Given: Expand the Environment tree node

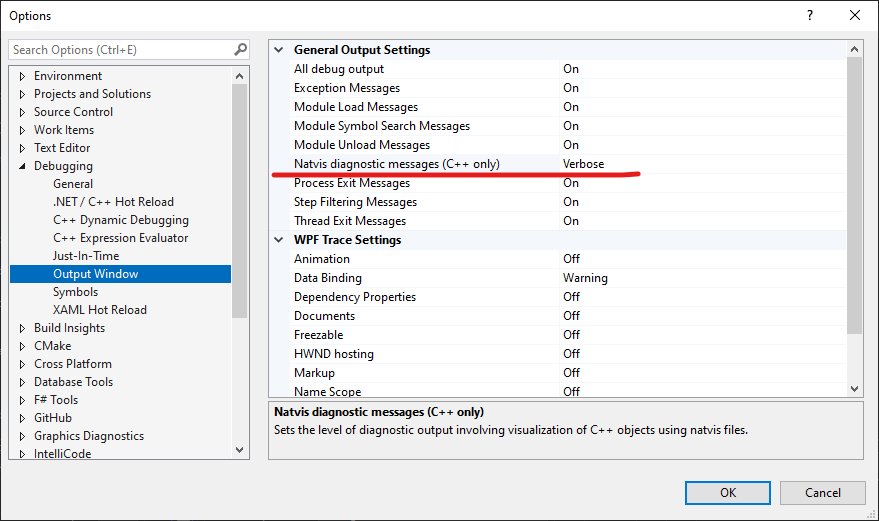Looking at the screenshot, I should (22, 76).
